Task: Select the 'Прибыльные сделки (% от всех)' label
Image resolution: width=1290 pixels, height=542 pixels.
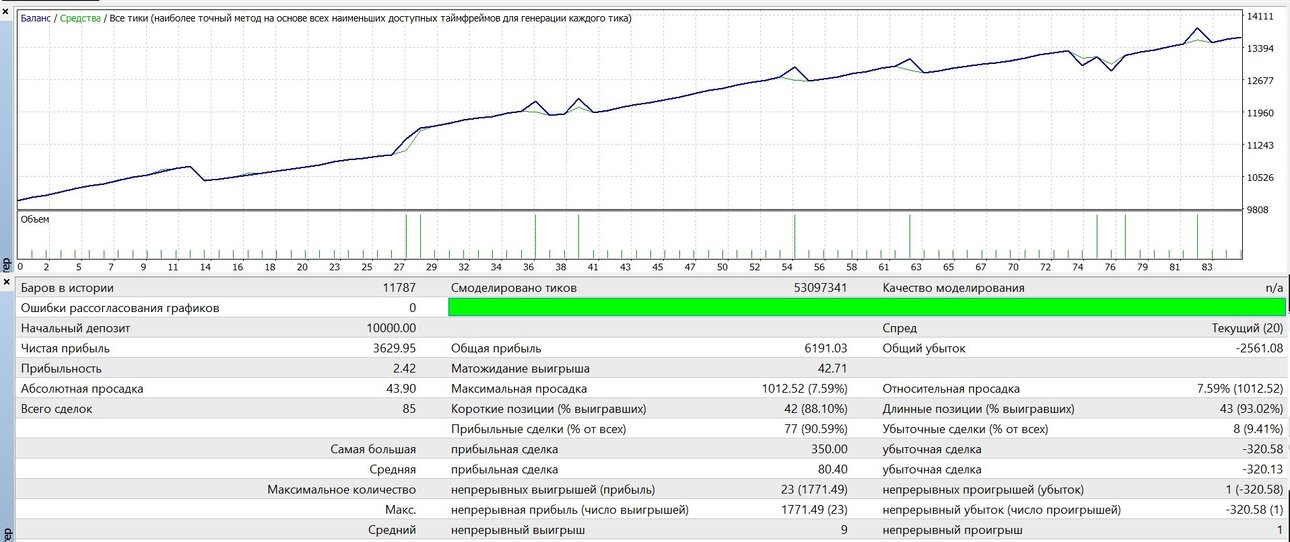Action: [x=539, y=428]
